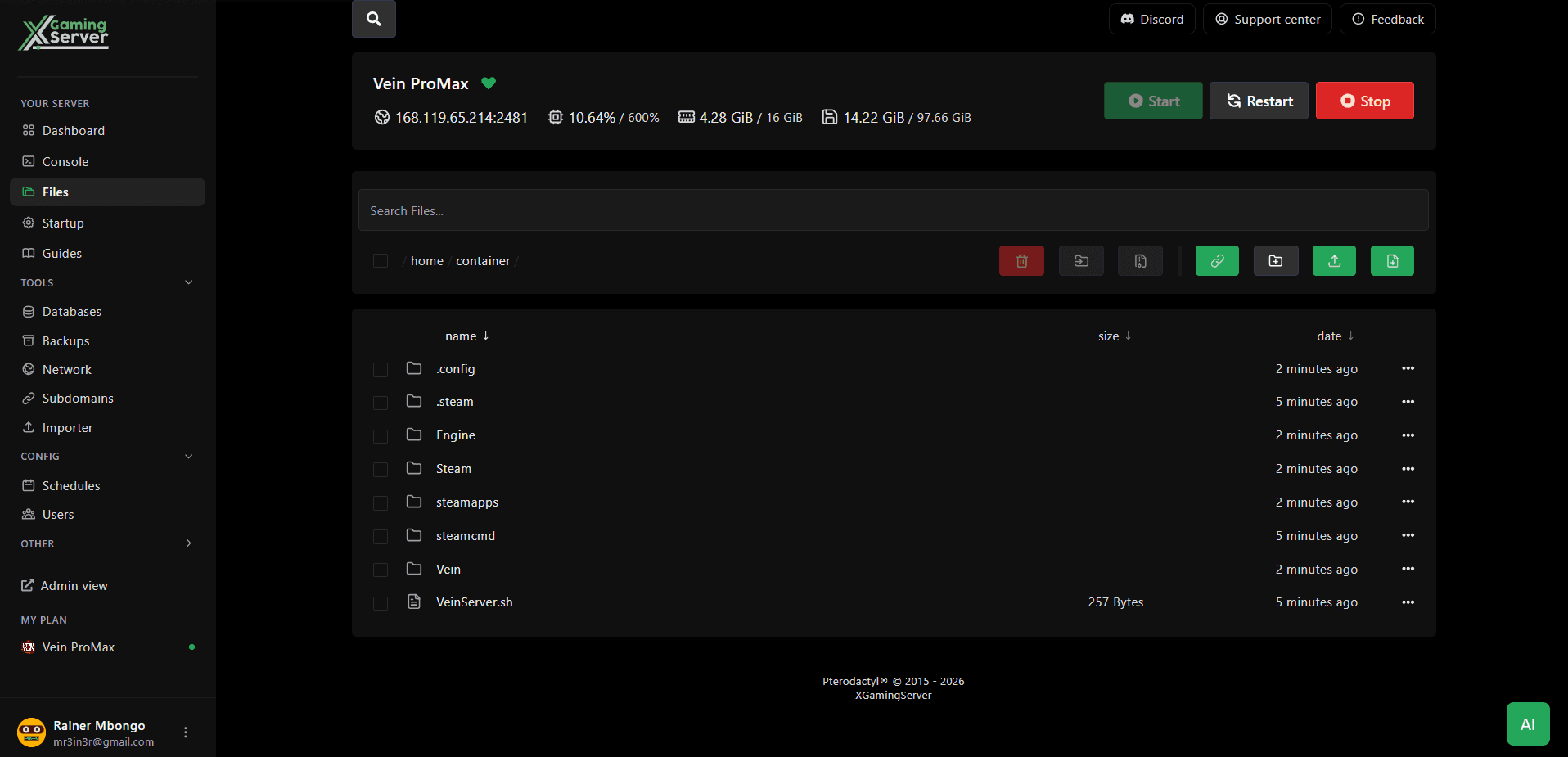The width and height of the screenshot is (1568, 757).
Task: Expand the OTHER sidebar section
Action: (x=189, y=543)
